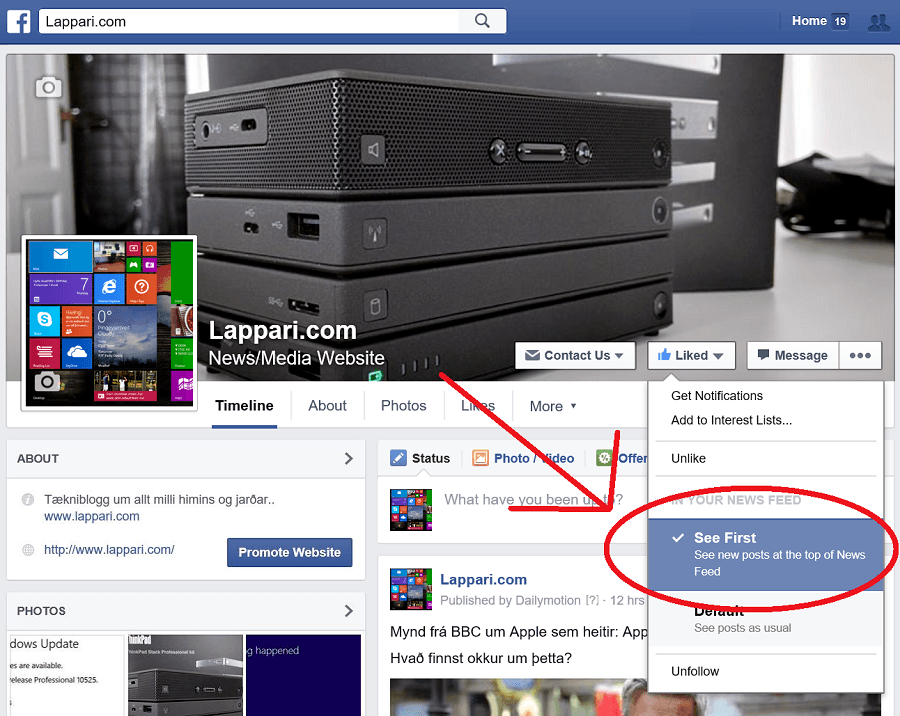This screenshot has width=900, height=716.
Task: Choose Get Notifications menu entry
Action: pyautogui.click(x=716, y=396)
